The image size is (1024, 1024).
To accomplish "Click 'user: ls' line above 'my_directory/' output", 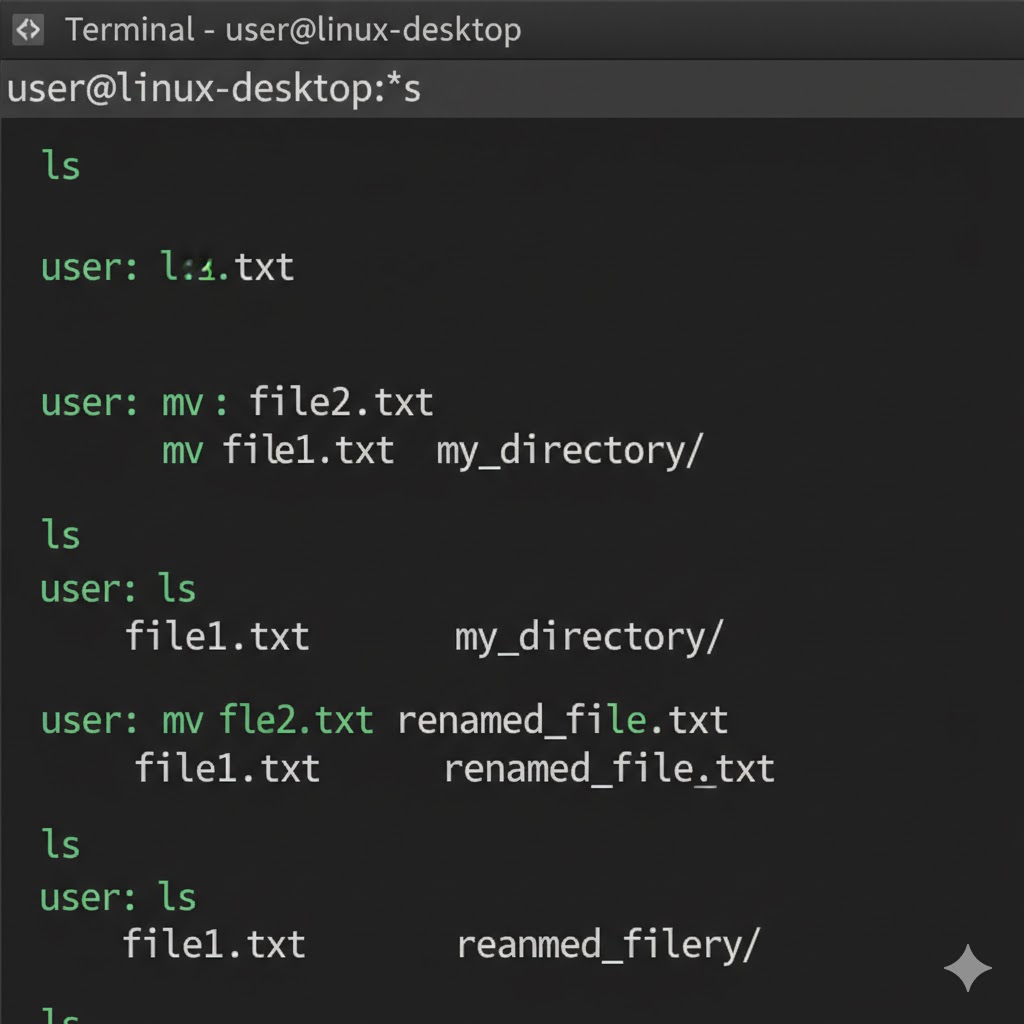I will (118, 589).
